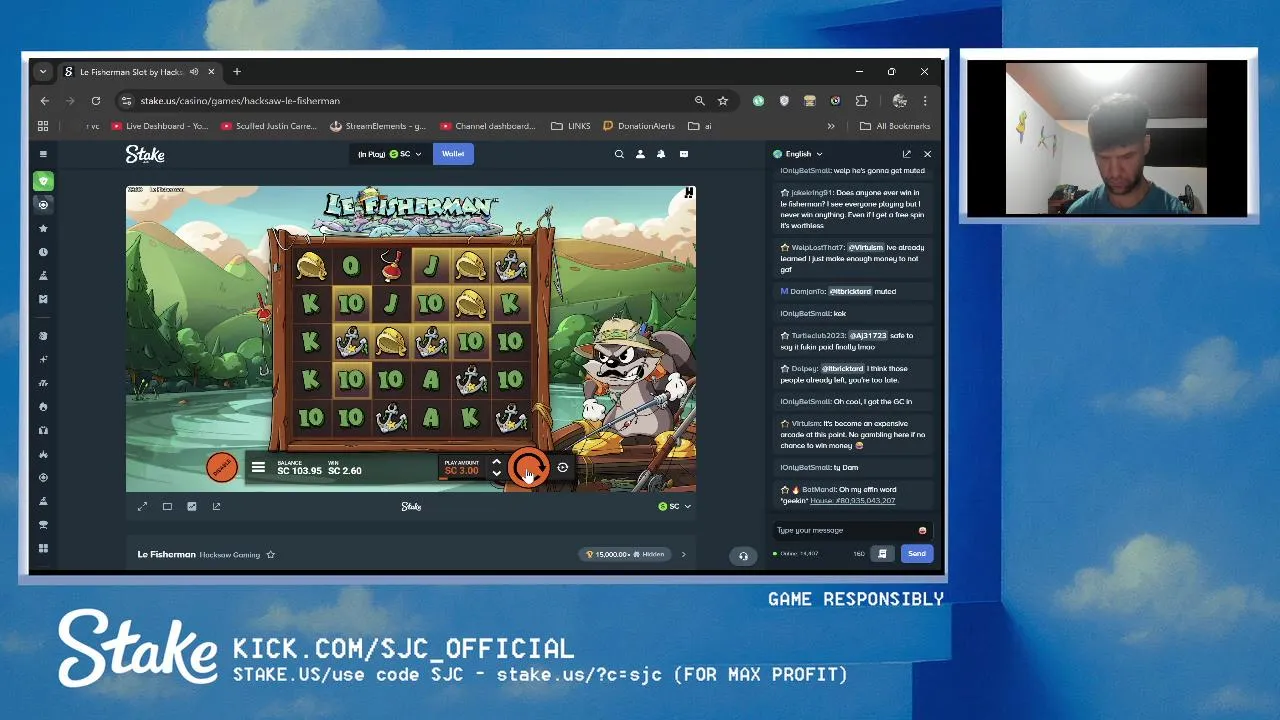Screen dimensions: 1280x720
Task: Open the chat rules icon next to Send
Action: click(882, 553)
